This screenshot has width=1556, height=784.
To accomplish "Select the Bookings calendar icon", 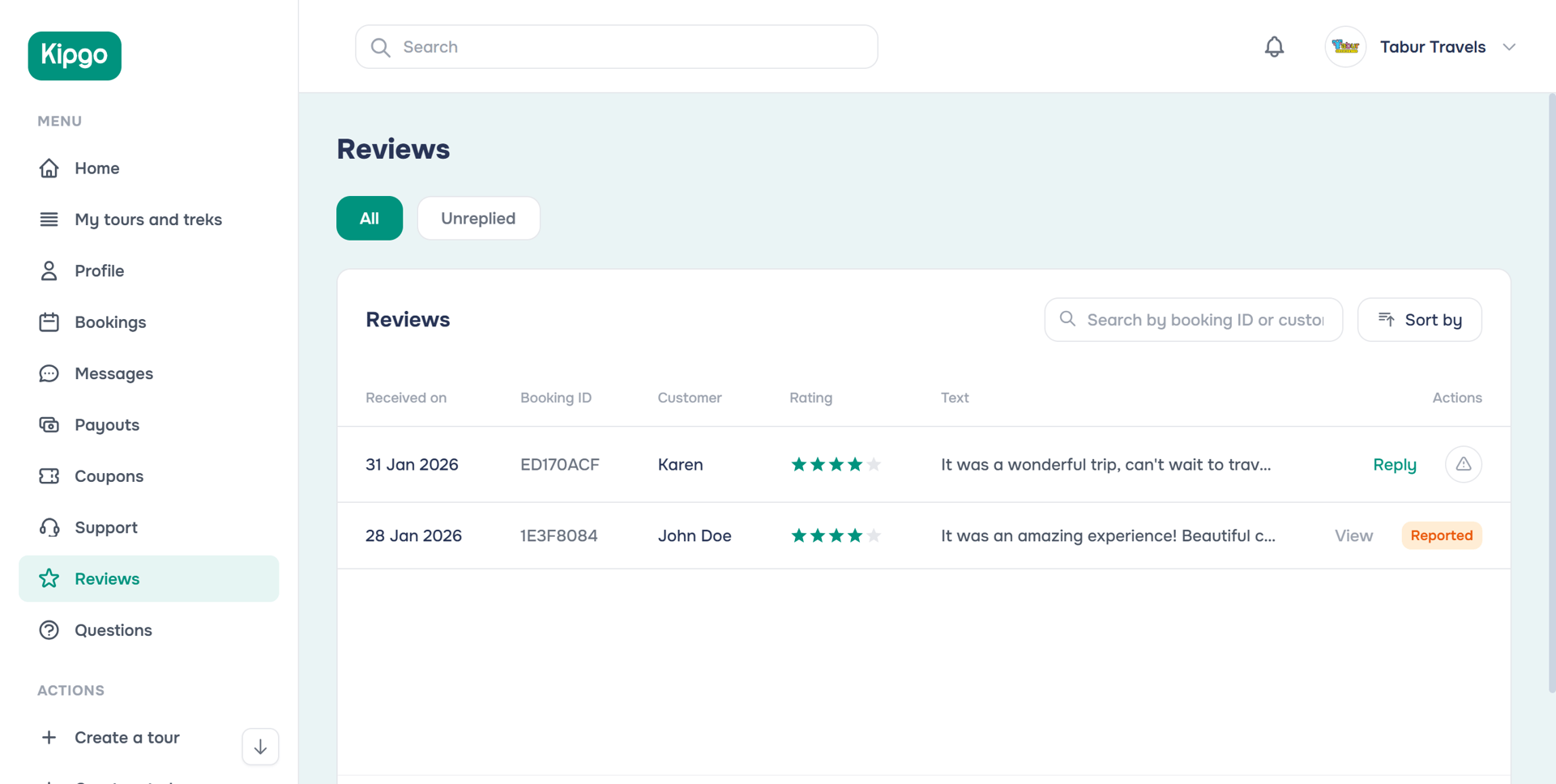I will (x=49, y=322).
